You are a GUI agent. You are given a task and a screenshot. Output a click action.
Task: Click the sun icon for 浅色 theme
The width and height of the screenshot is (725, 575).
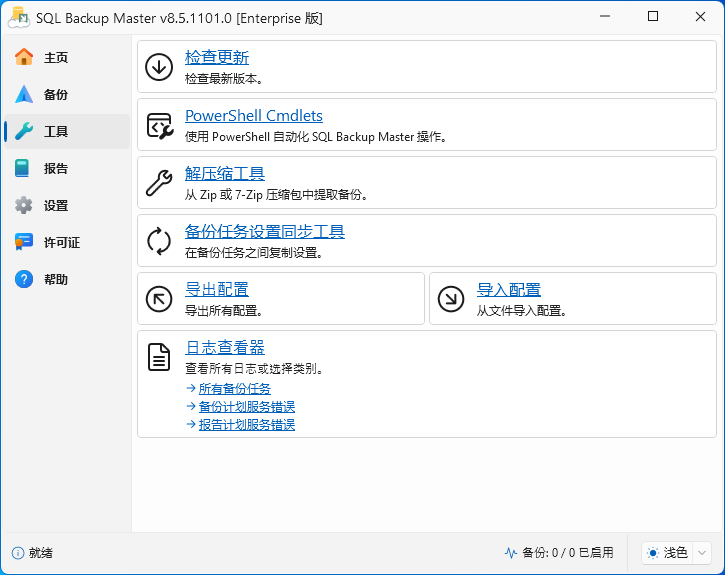(x=653, y=553)
